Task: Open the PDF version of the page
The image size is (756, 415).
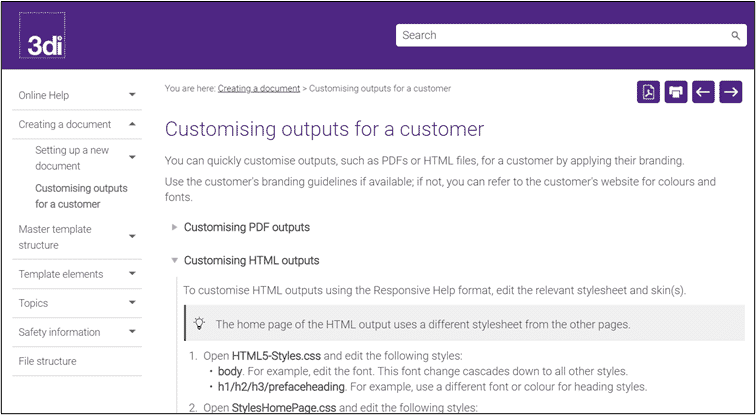Action: coord(648,92)
